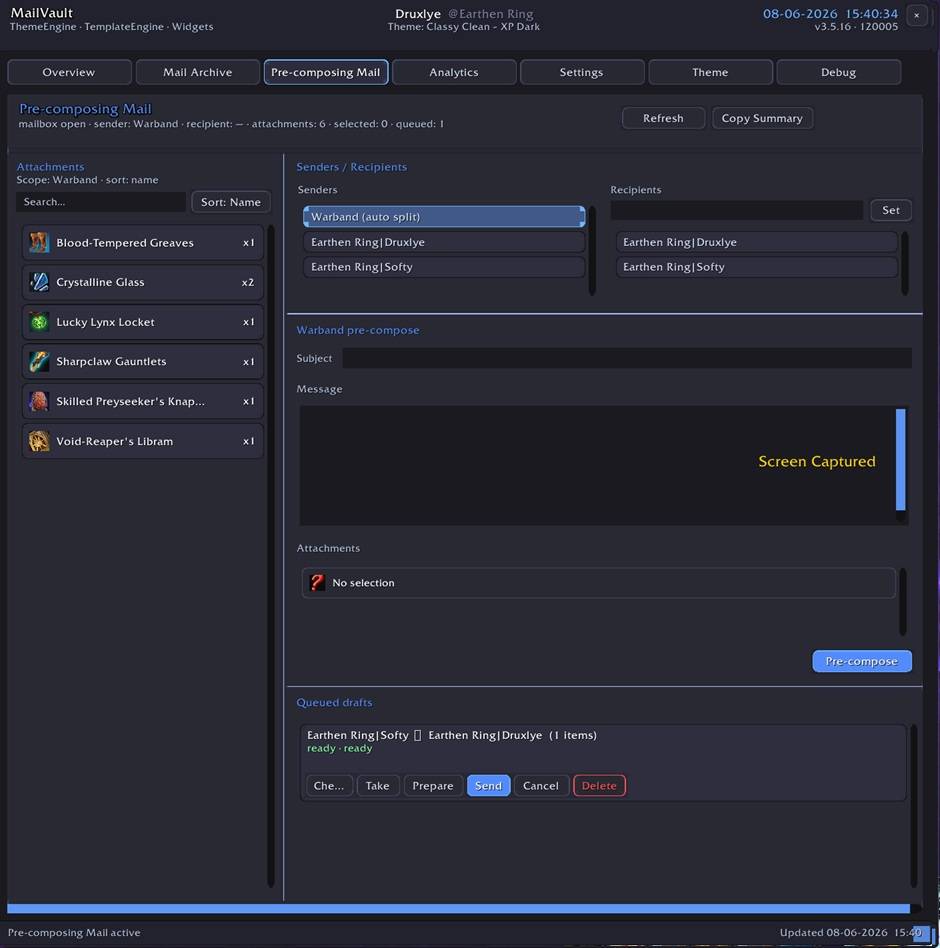The height and width of the screenshot is (948, 940).
Task: Click the Senders / Recipients section header
Action: coord(351,167)
